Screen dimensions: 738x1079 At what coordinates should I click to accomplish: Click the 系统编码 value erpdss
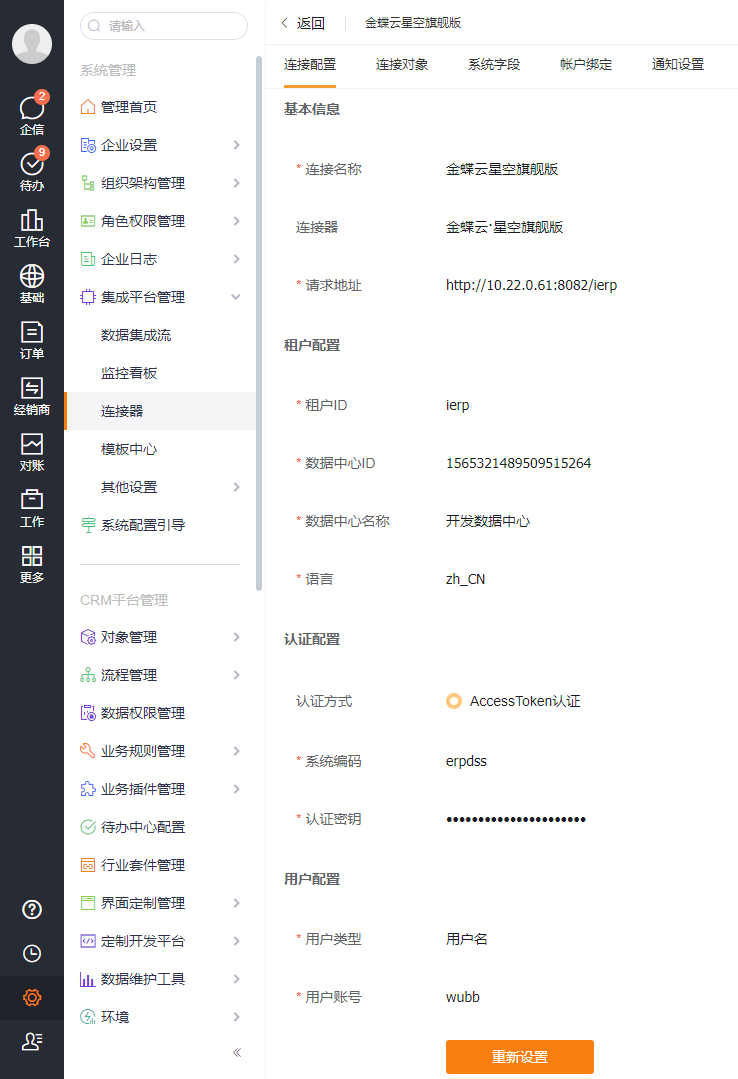pos(466,761)
